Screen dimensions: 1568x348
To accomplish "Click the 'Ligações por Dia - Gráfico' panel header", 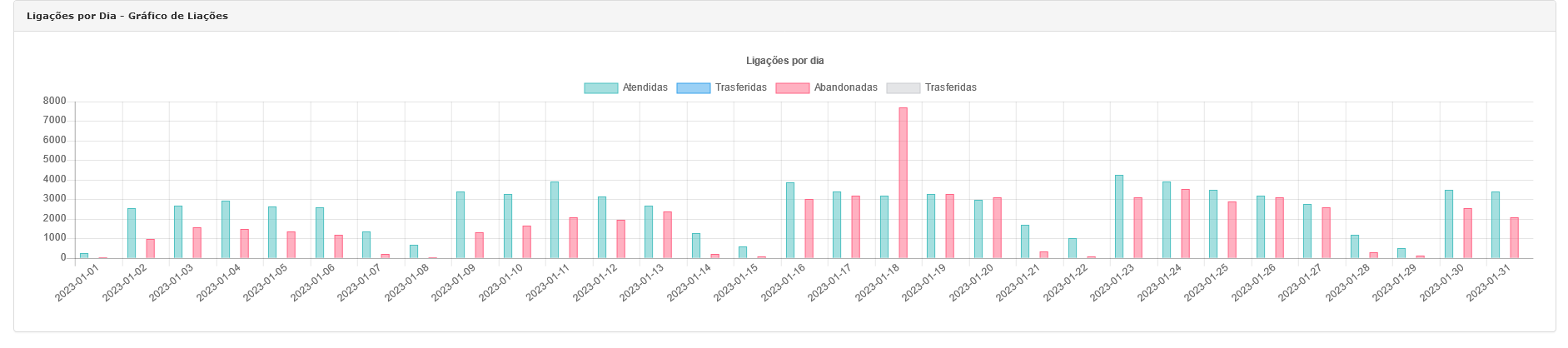I will (127, 16).
